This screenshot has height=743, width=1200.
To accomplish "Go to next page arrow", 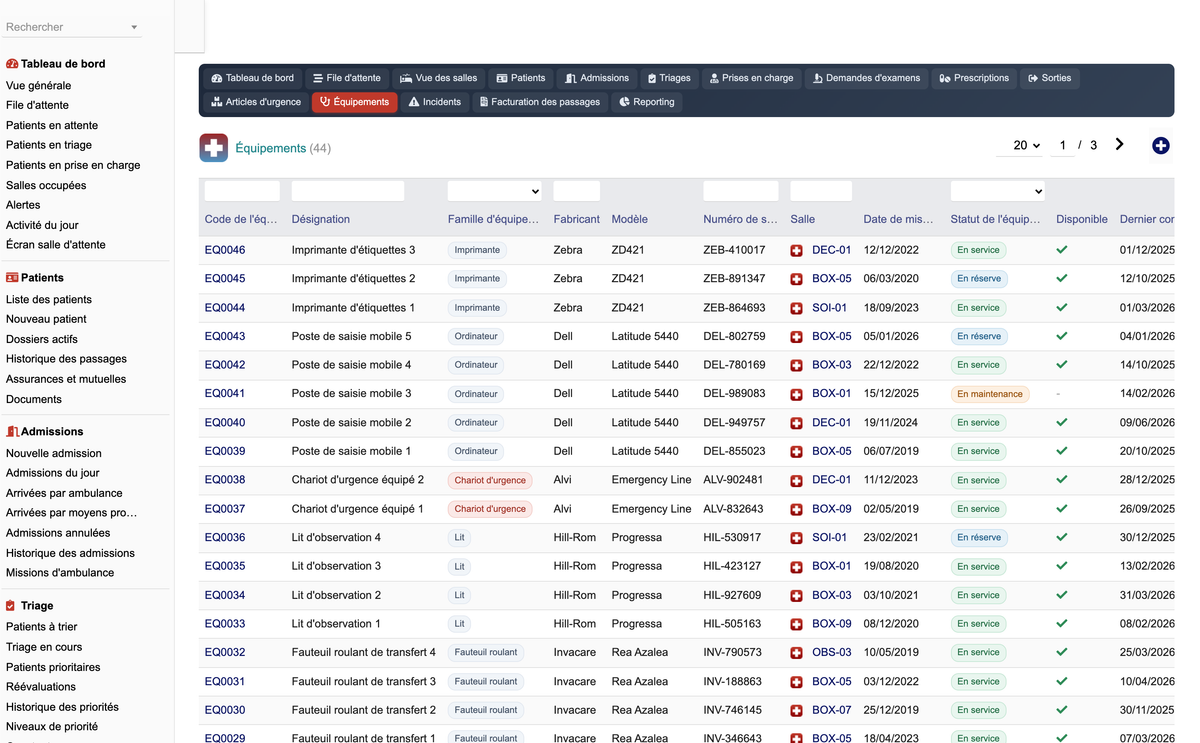I will pyautogui.click(x=1119, y=145).
